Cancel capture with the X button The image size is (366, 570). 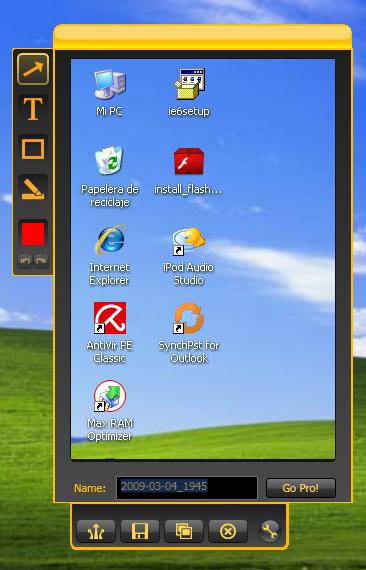pyautogui.click(x=228, y=531)
